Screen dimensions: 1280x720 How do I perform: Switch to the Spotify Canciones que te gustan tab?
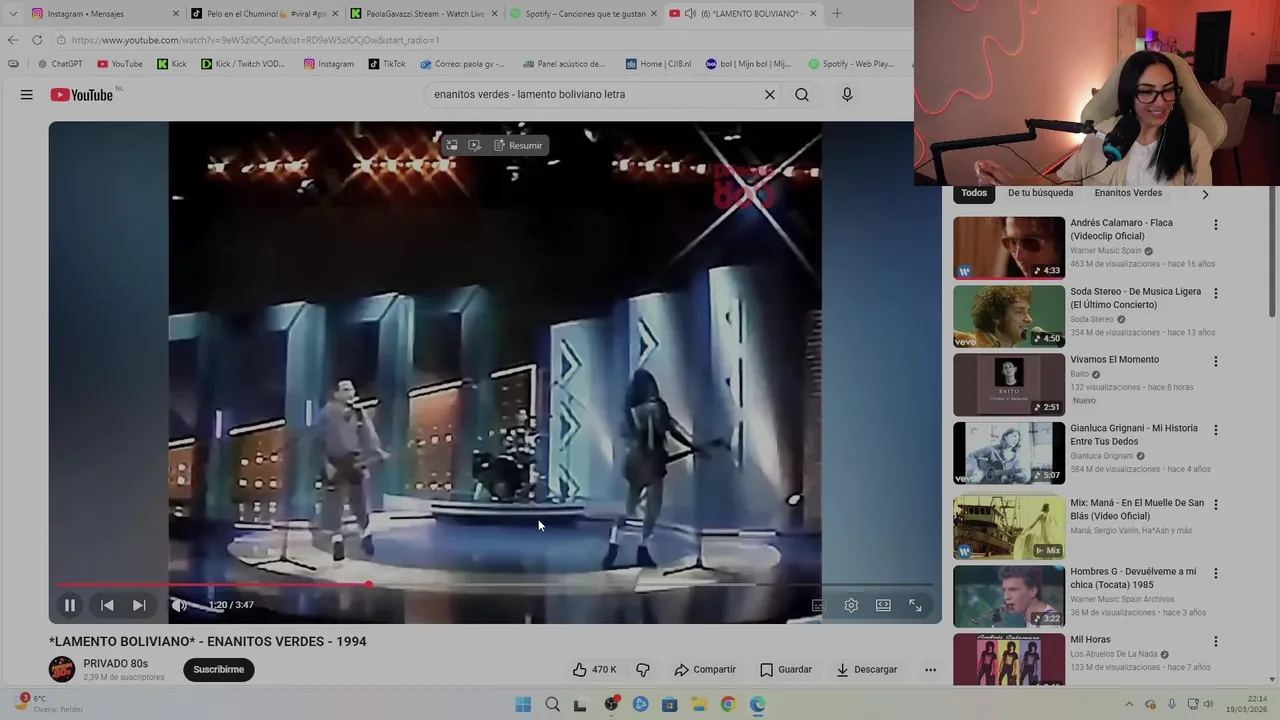coord(582,13)
